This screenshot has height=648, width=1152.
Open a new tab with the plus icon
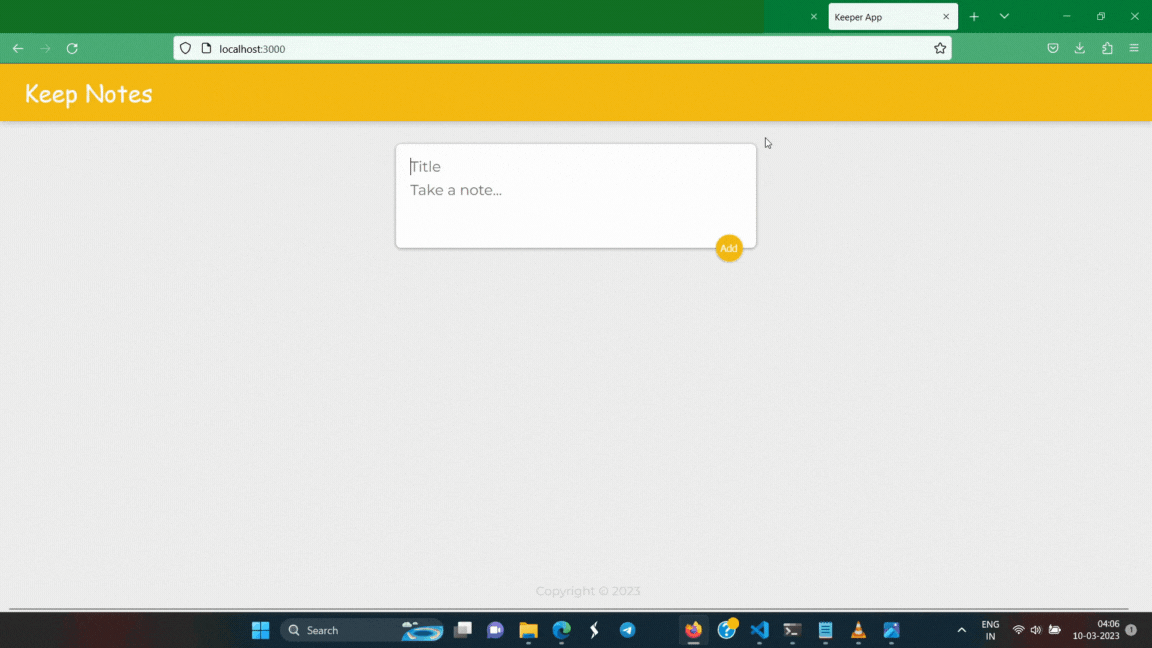974,16
